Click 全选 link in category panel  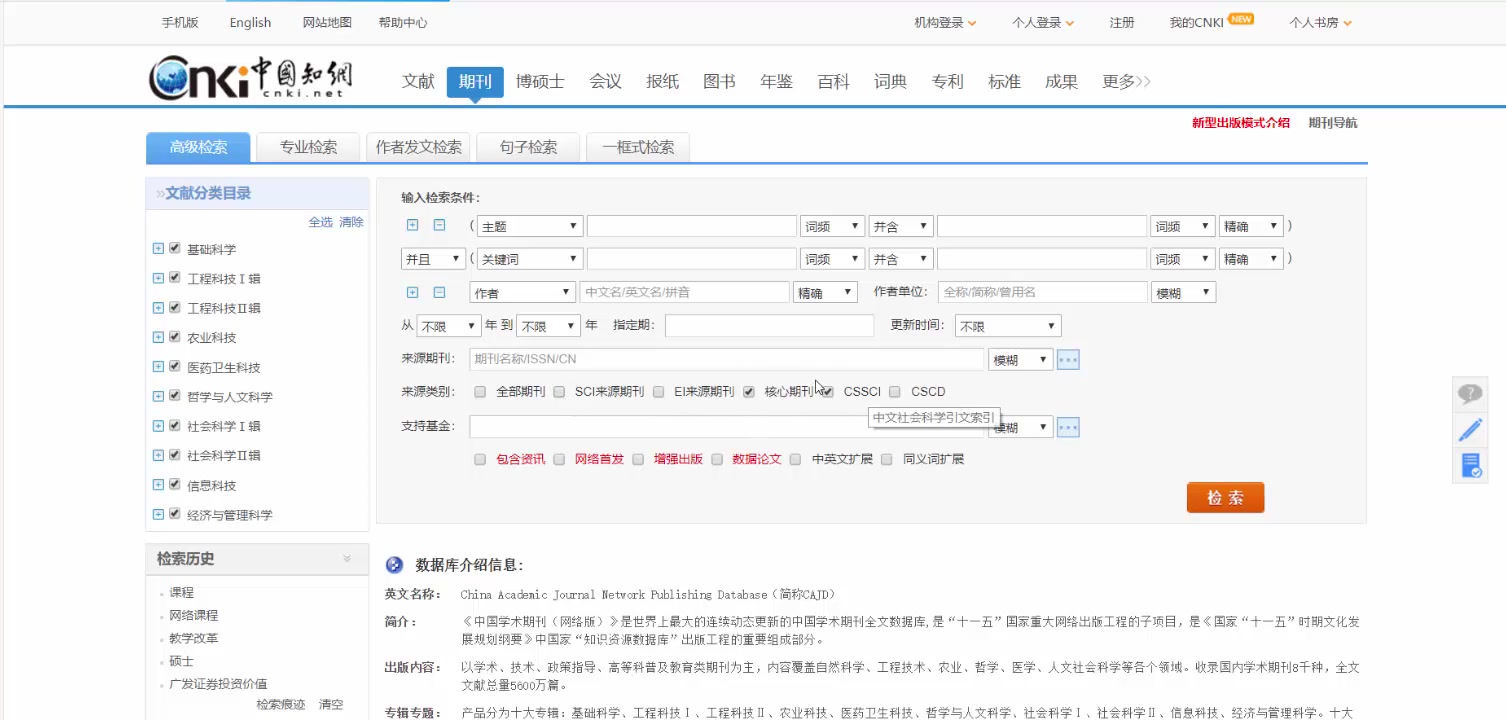(320, 222)
